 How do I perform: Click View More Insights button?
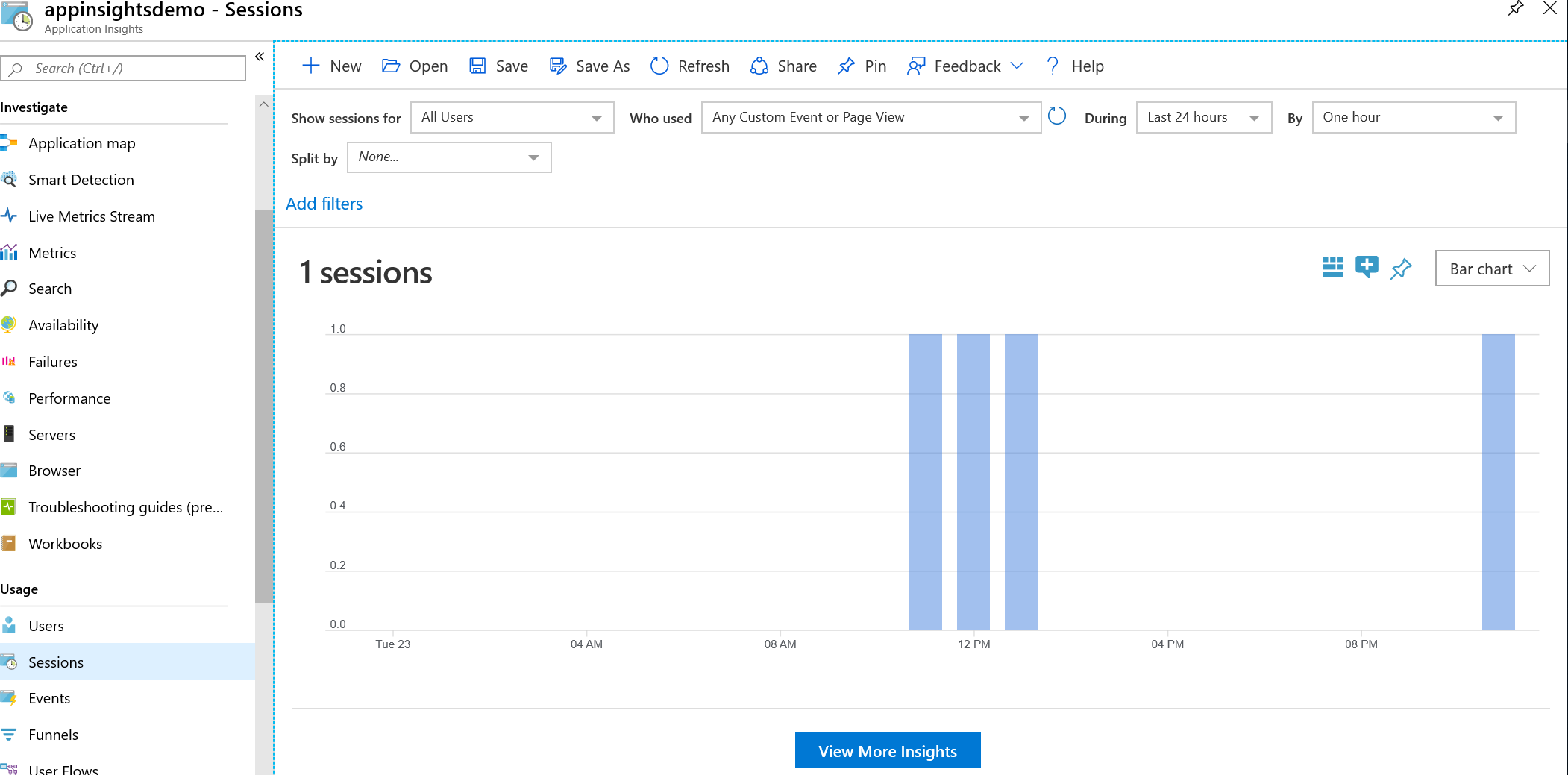click(888, 750)
